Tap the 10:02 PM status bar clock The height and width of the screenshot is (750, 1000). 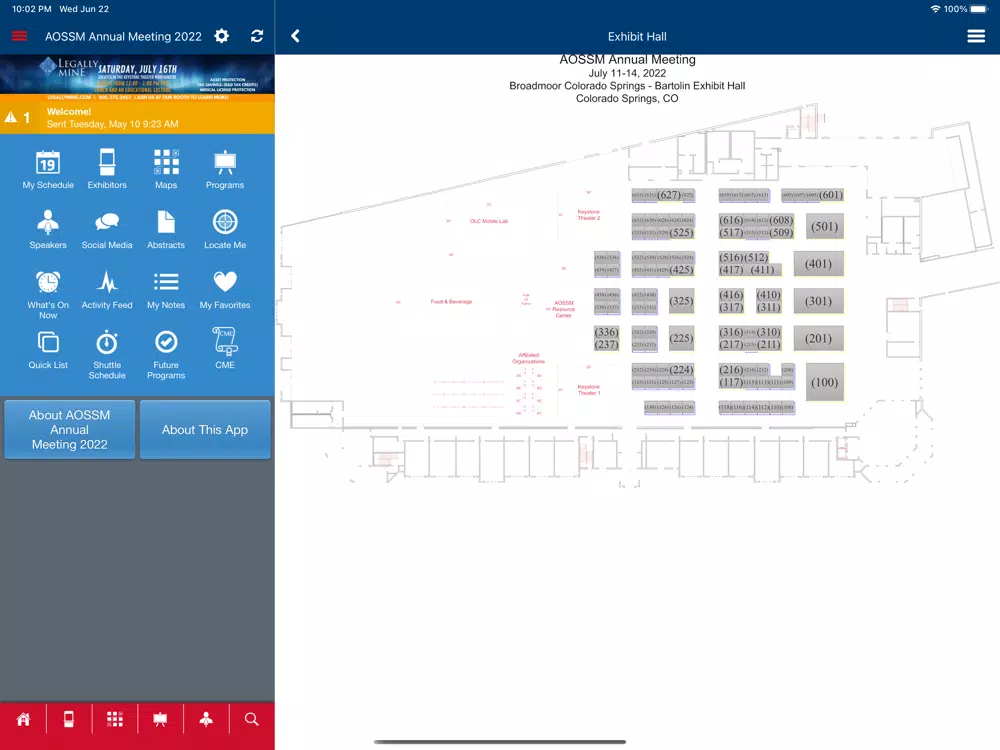click(32, 9)
